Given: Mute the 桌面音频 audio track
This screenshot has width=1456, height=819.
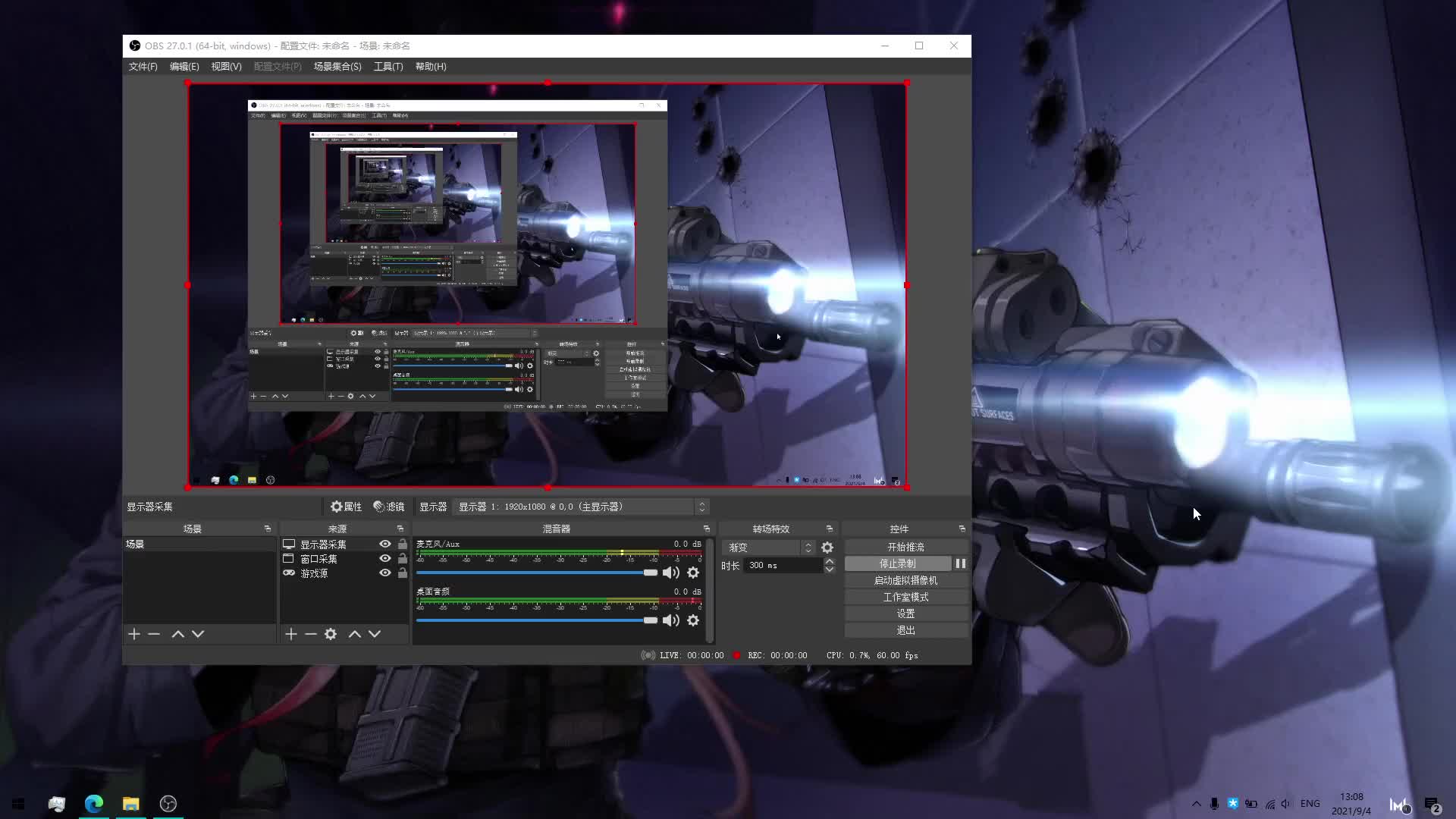Looking at the screenshot, I should [670, 620].
